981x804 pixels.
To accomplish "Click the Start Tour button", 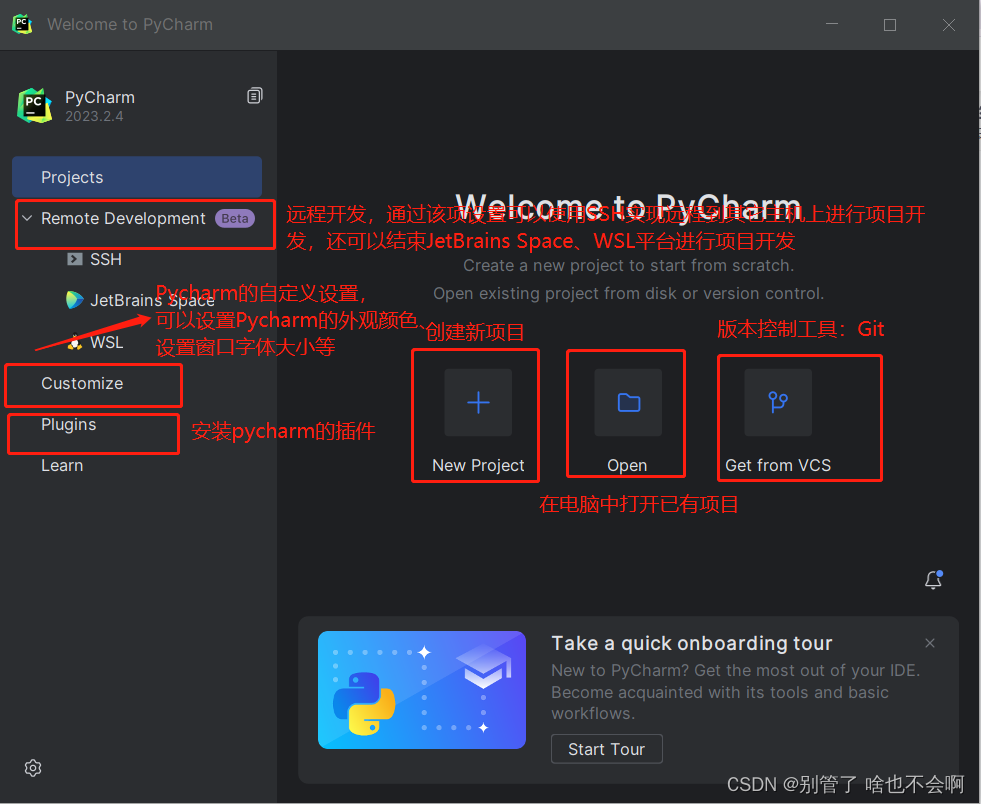I will [606, 749].
